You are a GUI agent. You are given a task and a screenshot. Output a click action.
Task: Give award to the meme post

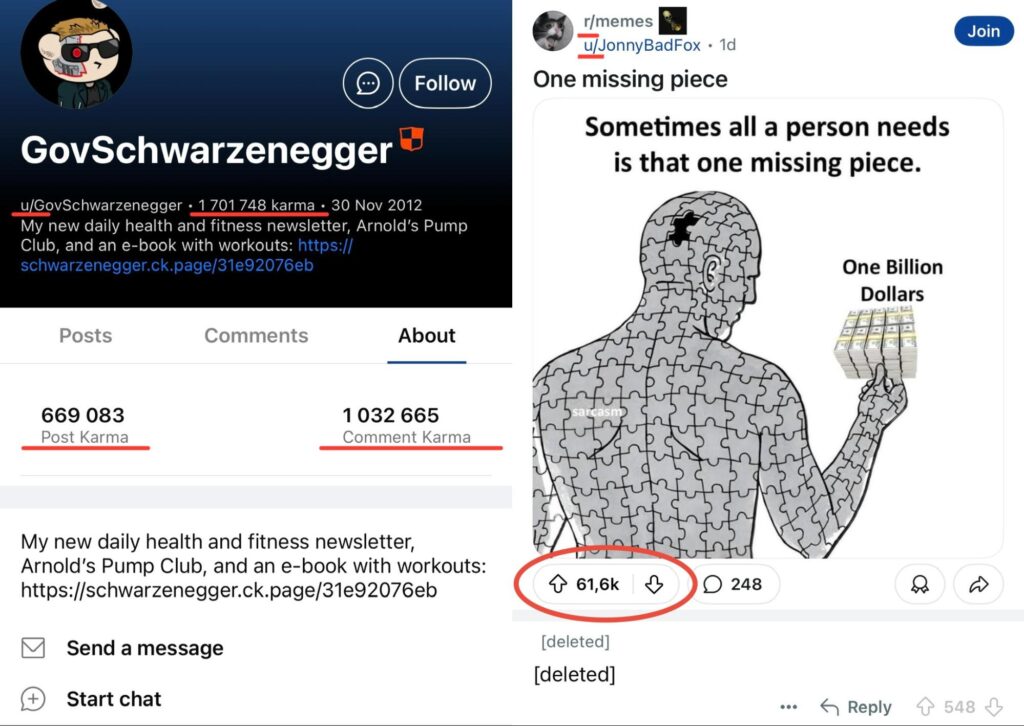pos(920,584)
